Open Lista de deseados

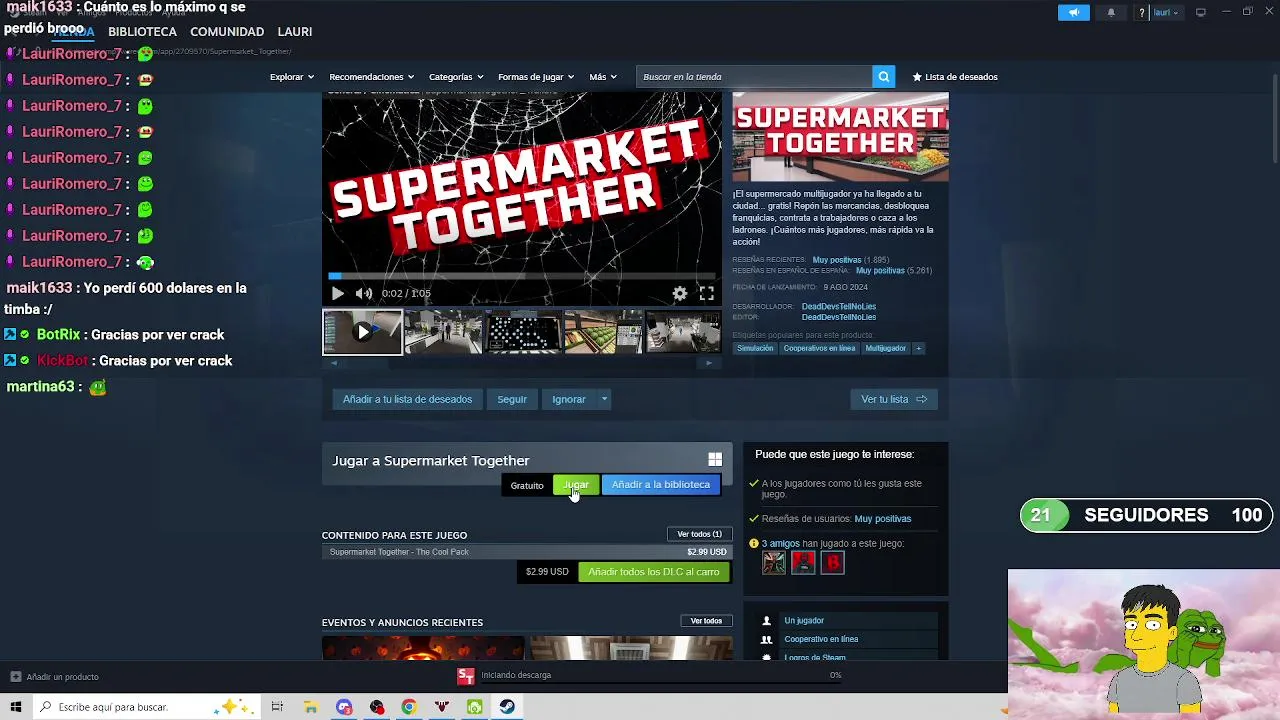click(955, 77)
